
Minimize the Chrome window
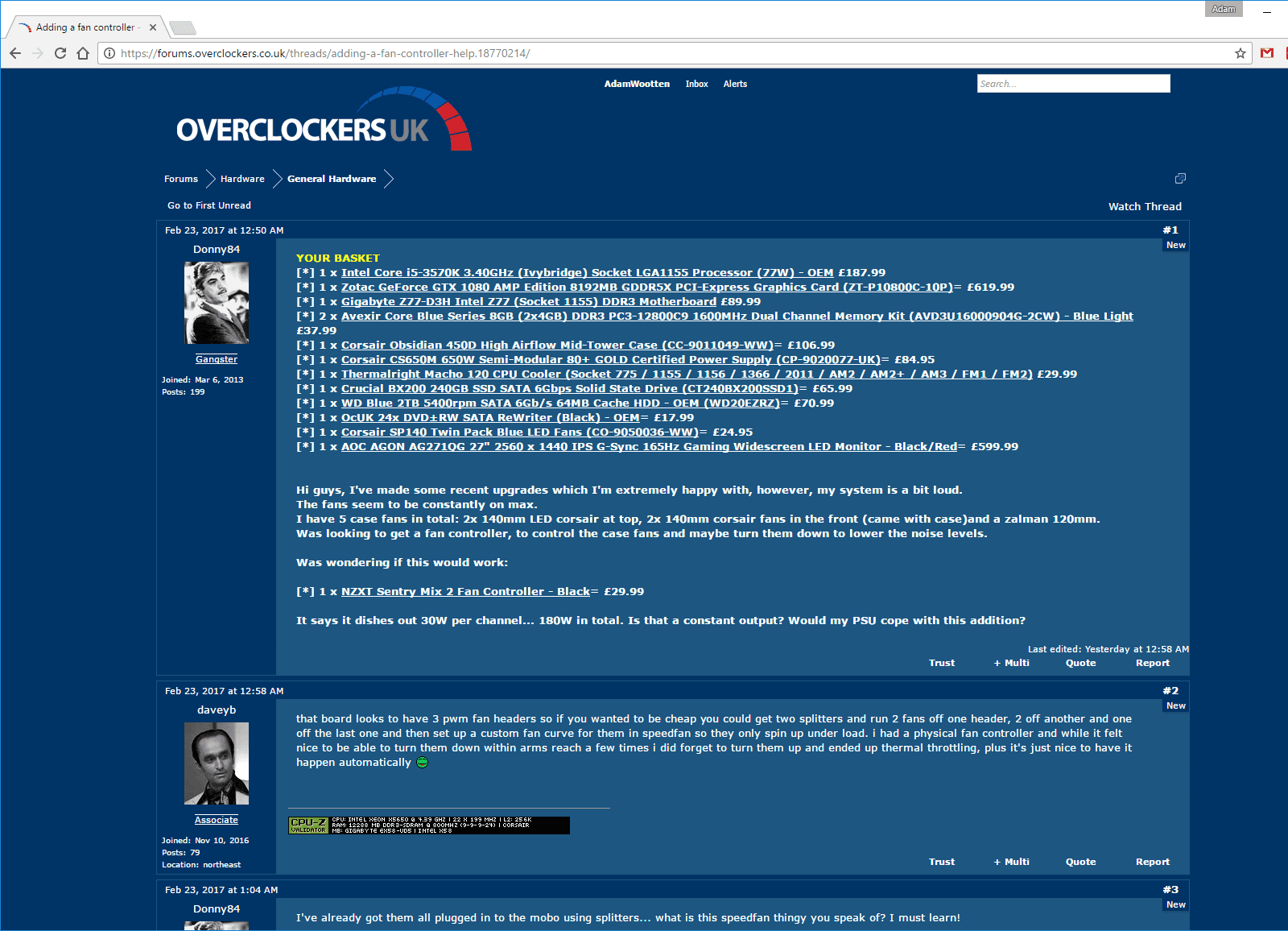tap(1268, 10)
